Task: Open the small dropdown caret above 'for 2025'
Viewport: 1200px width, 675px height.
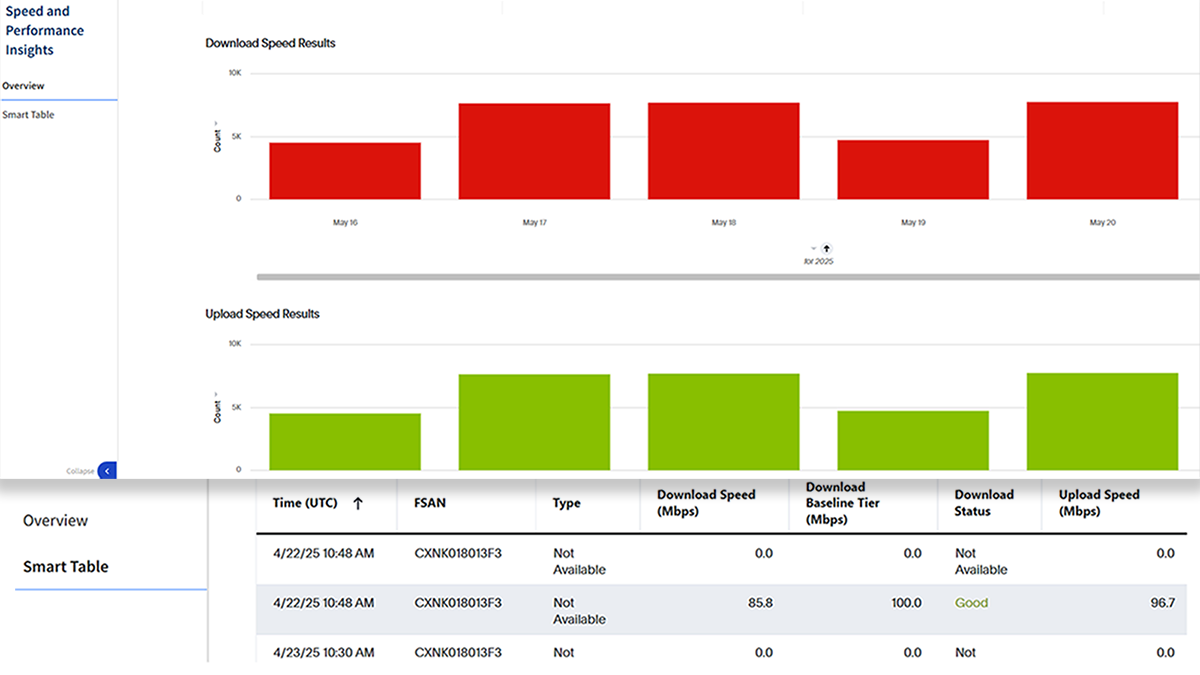Action: [813, 248]
